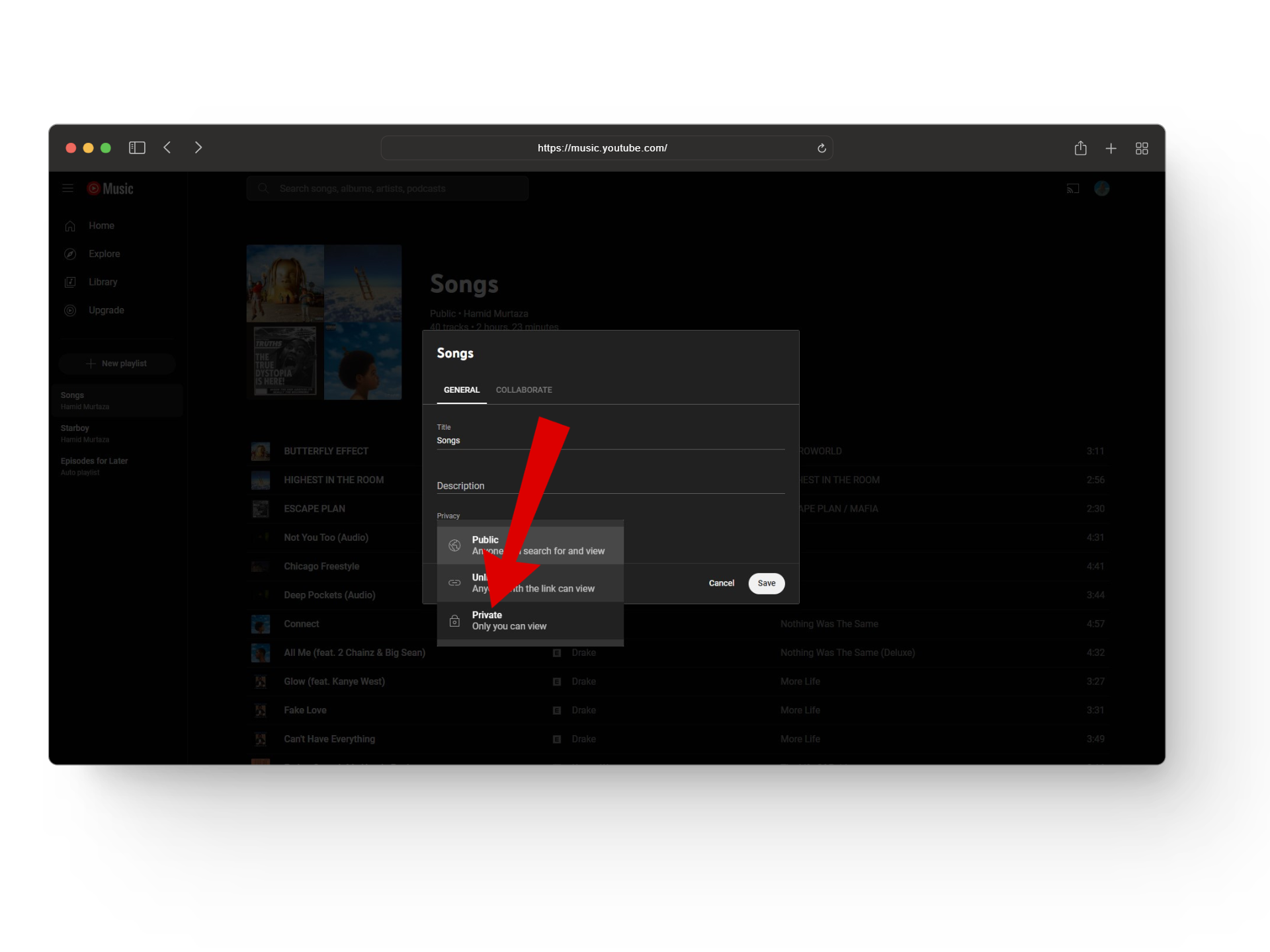Screen dimensions: 1270x952
Task: Show tab overview grid icon
Action: 1142,148
